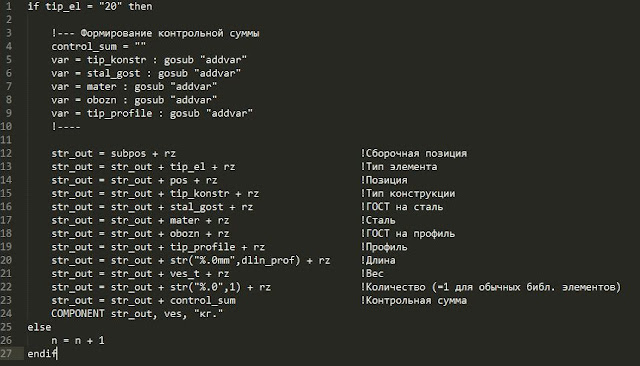Viewport: 640px width, 366px height.
Task: Click line number 12 in the gutter
Action: tap(6, 153)
